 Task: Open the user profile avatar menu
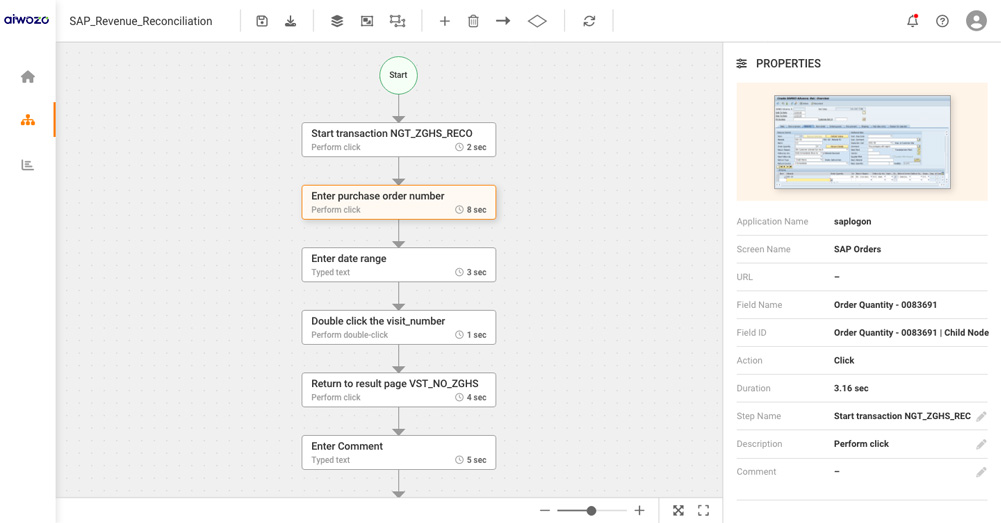coord(976,21)
